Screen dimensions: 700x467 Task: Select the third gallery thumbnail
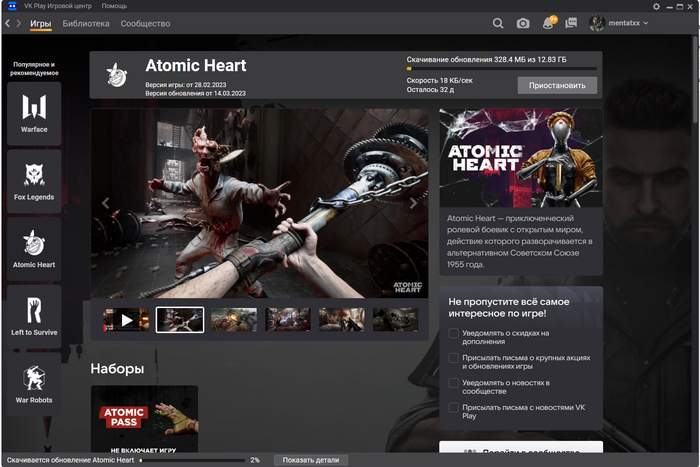click(x=234, y=320)
